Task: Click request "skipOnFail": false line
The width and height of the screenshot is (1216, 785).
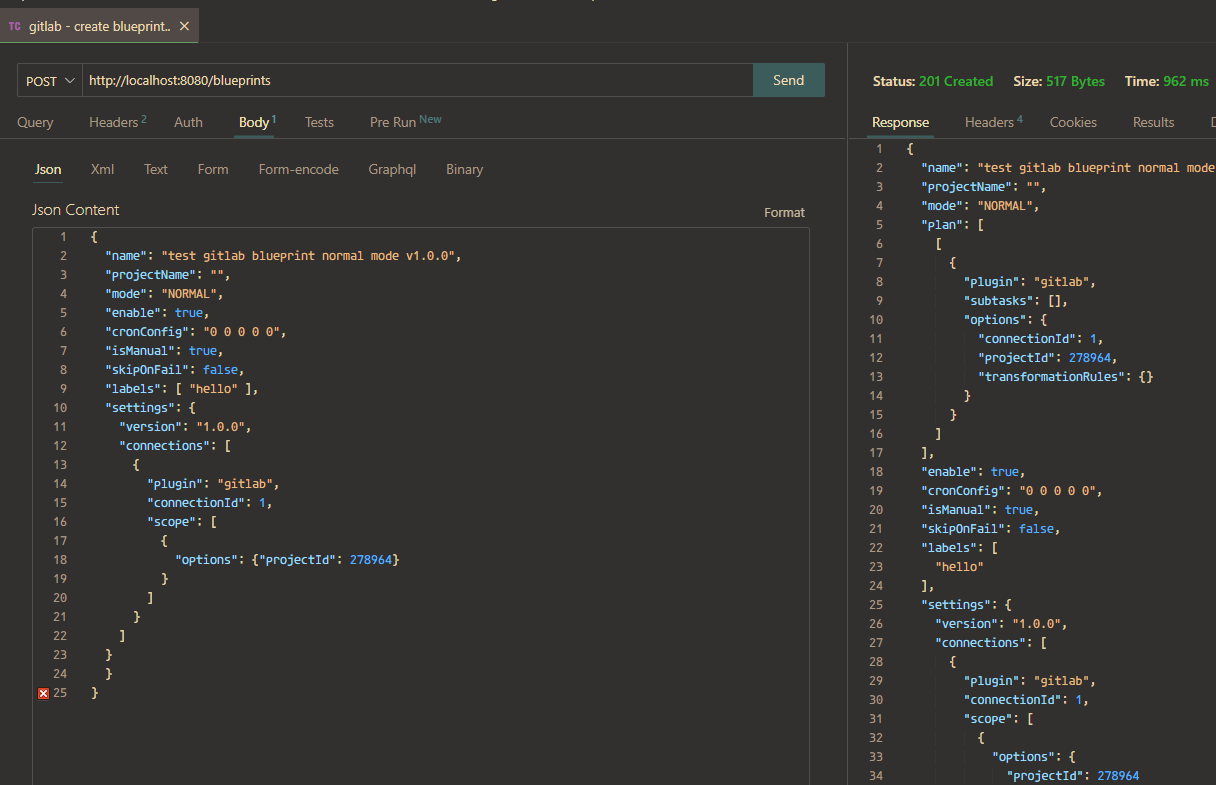Action: click(175, 370)
